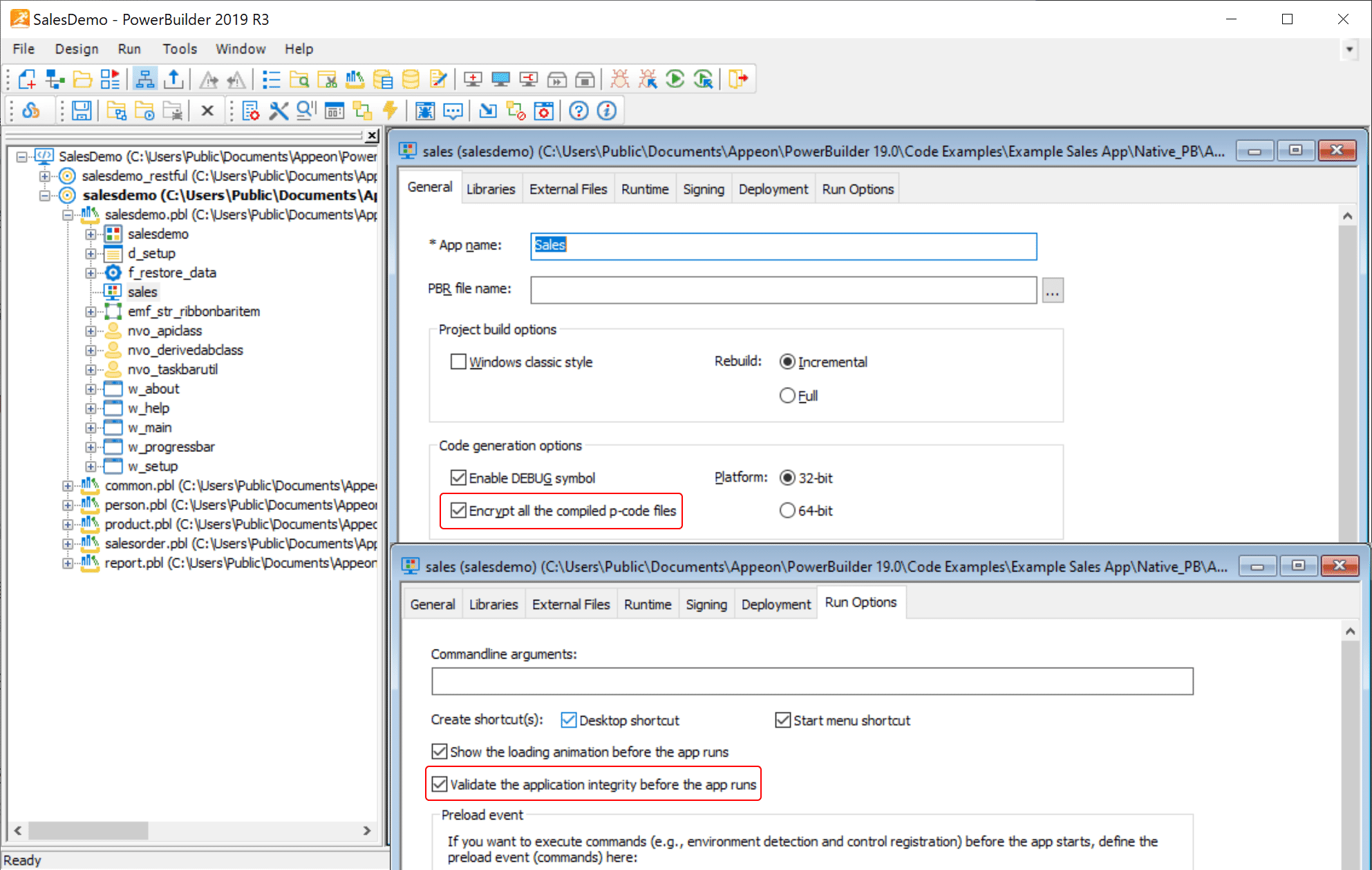The width and height of the screenshot is (1372, 870).
Task: Click the New object toolbar icon
Action: point(27,79)
